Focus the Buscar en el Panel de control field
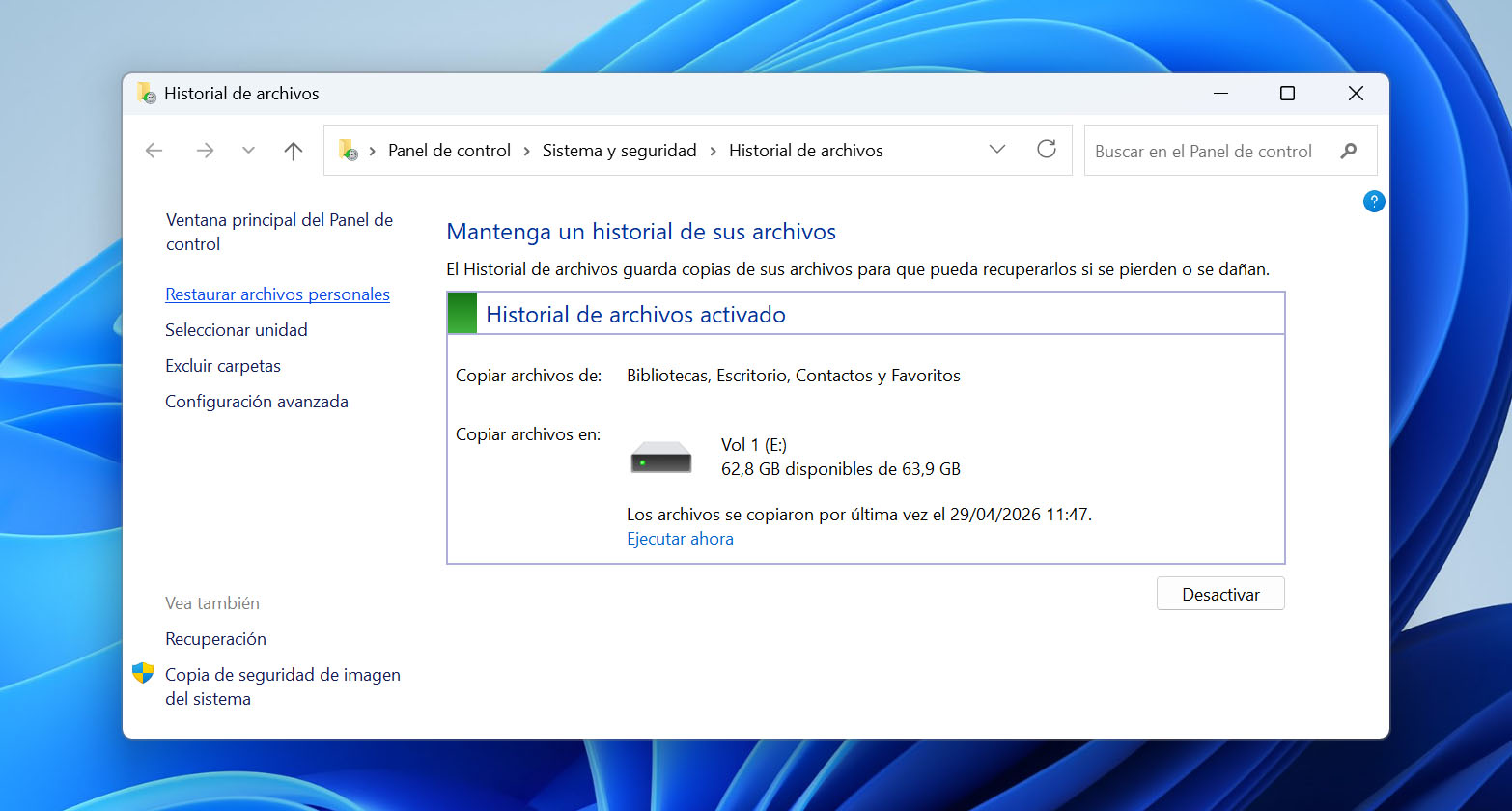The width and height of the screenshot is (1512, 811). point(1230,151)
